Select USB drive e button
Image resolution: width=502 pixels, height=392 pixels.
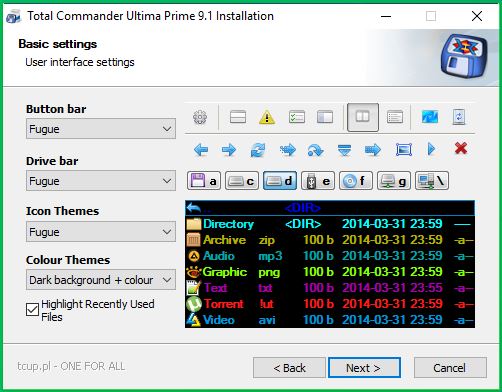click(318, 181)
